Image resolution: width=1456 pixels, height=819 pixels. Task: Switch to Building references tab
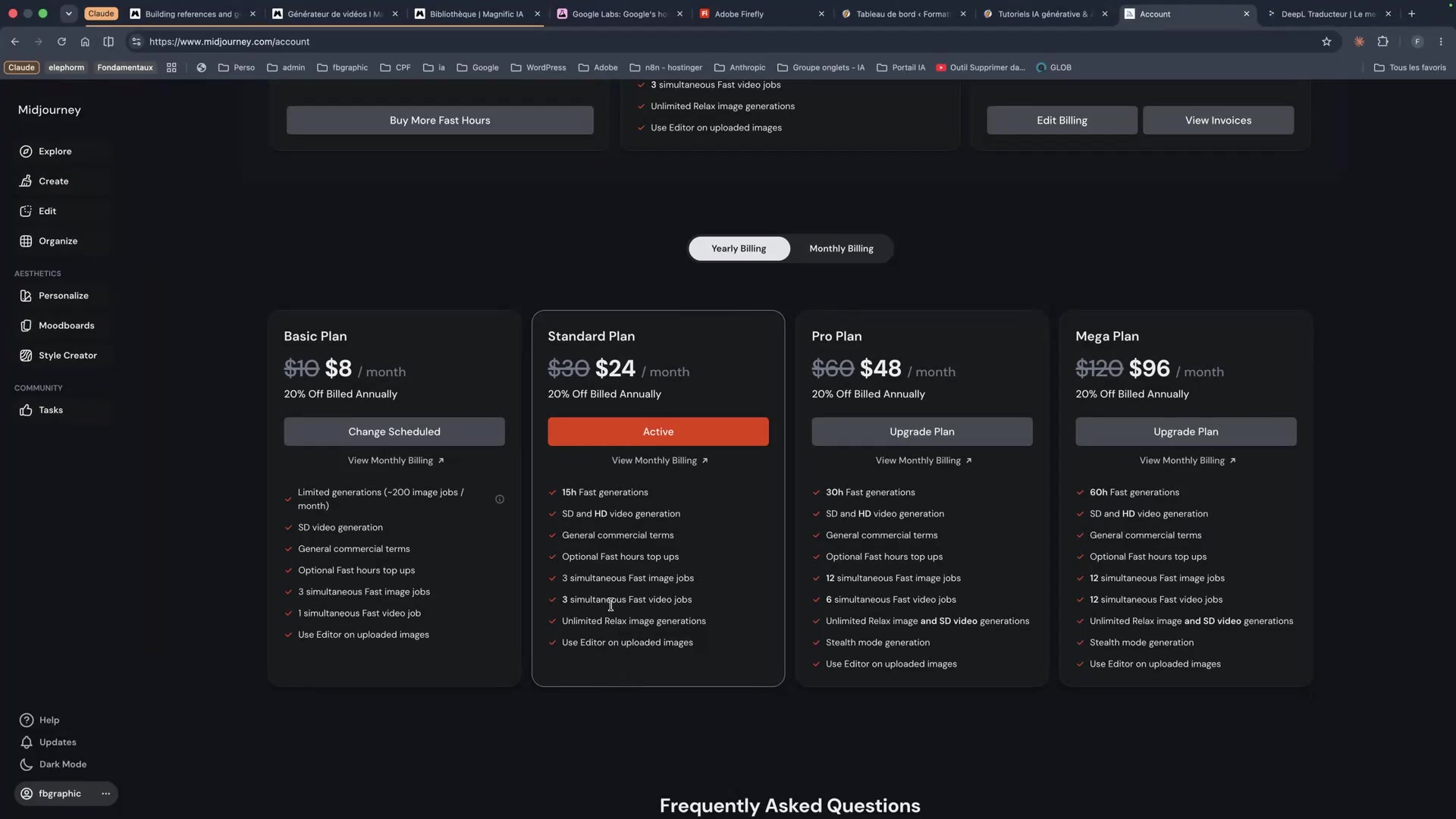tap(193, 14)
